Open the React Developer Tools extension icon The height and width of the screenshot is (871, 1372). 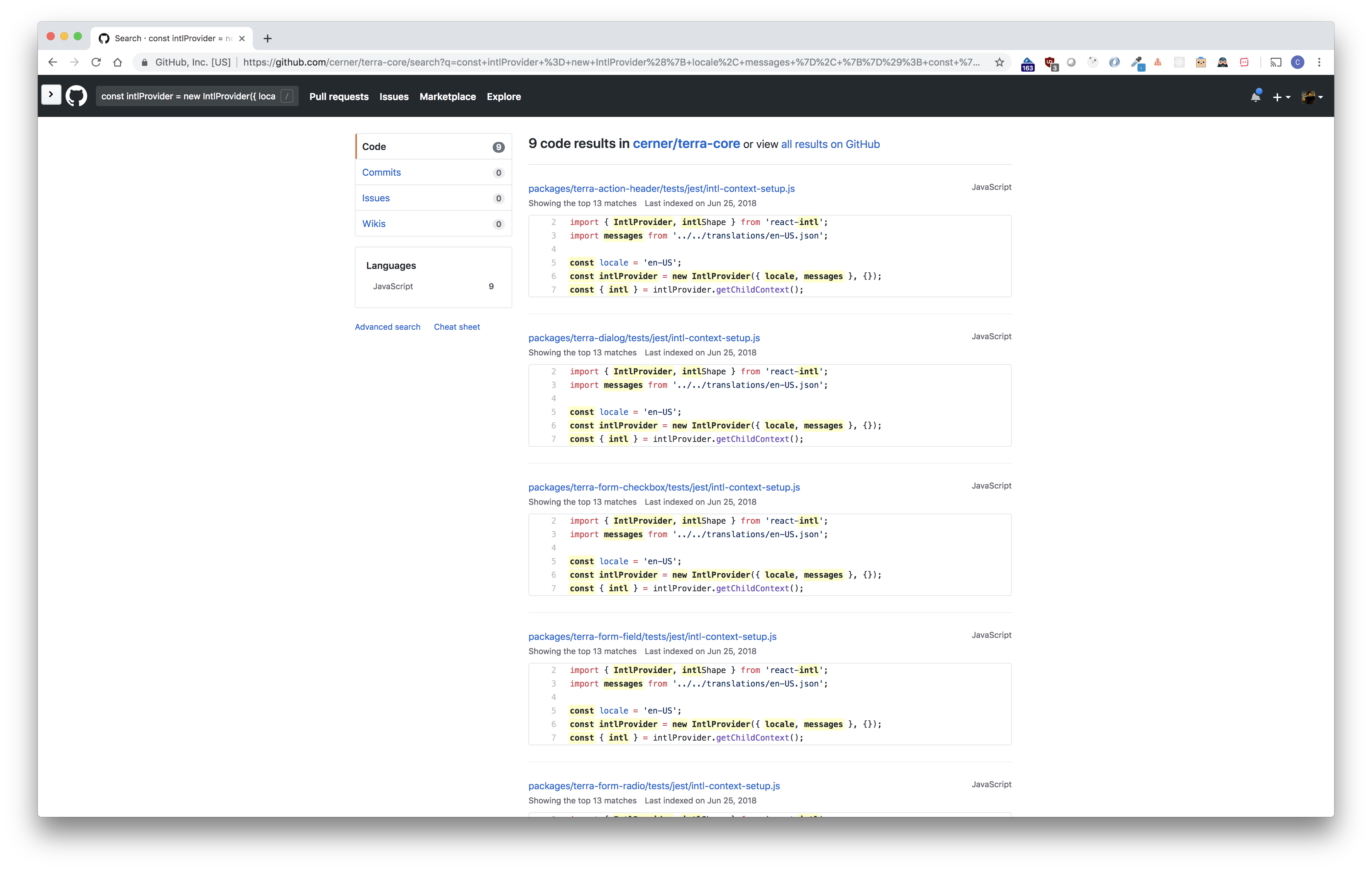[1179, 63]
